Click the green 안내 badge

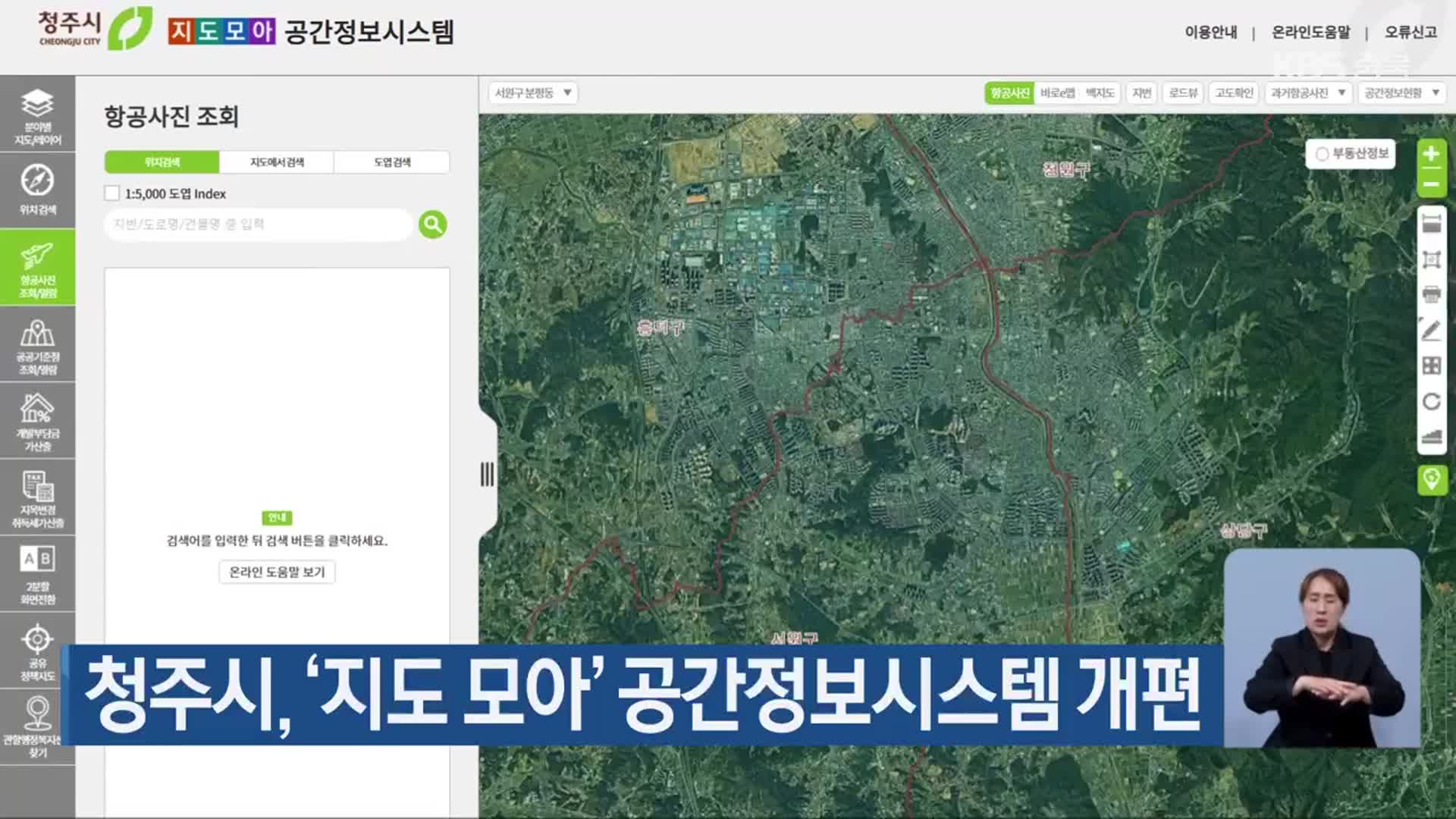click(x=277, y=518)
